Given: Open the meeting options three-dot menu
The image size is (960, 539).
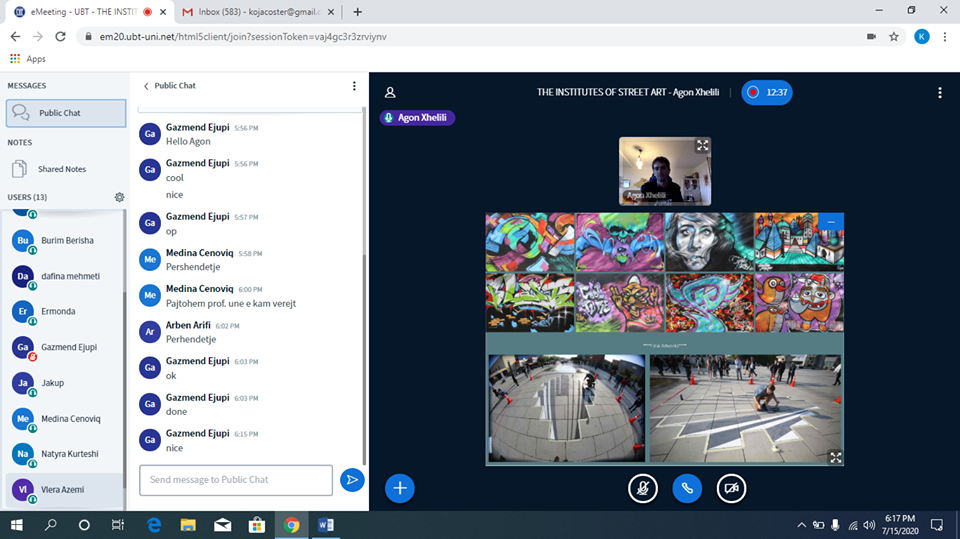Looking at the screenshot, I should coord(939,93).
